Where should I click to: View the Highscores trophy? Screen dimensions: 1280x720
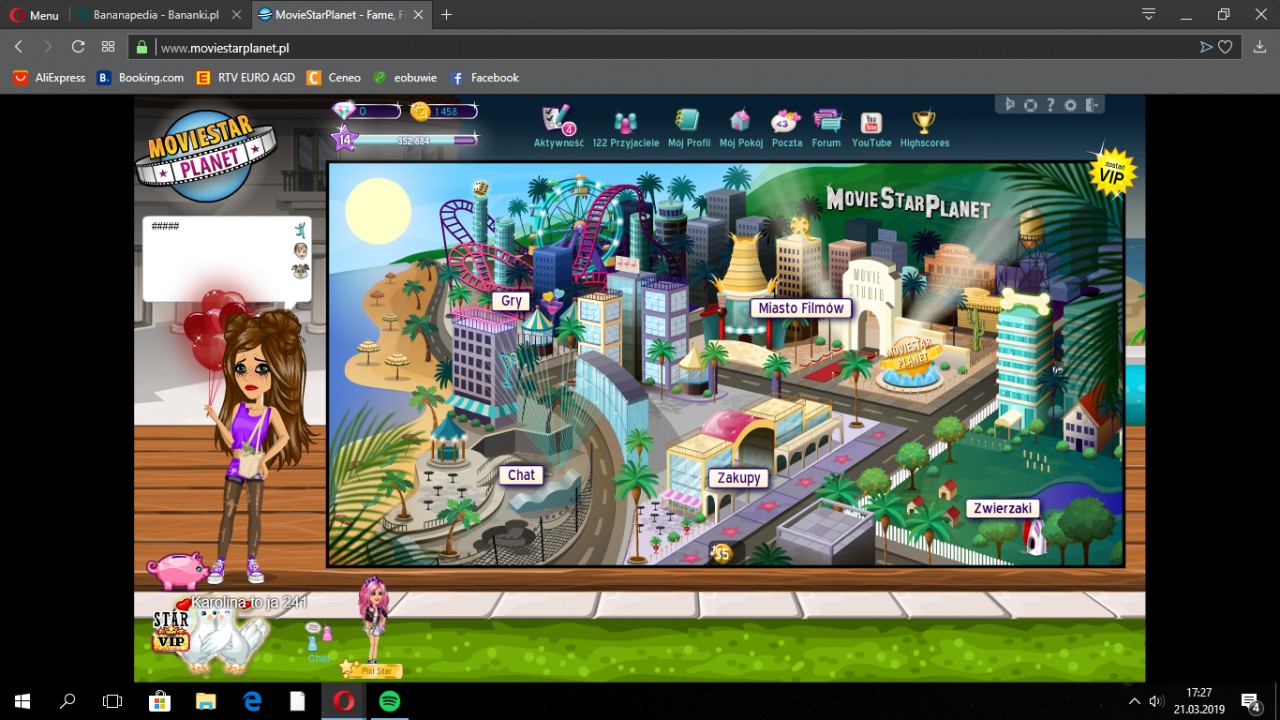coord(924,128)
